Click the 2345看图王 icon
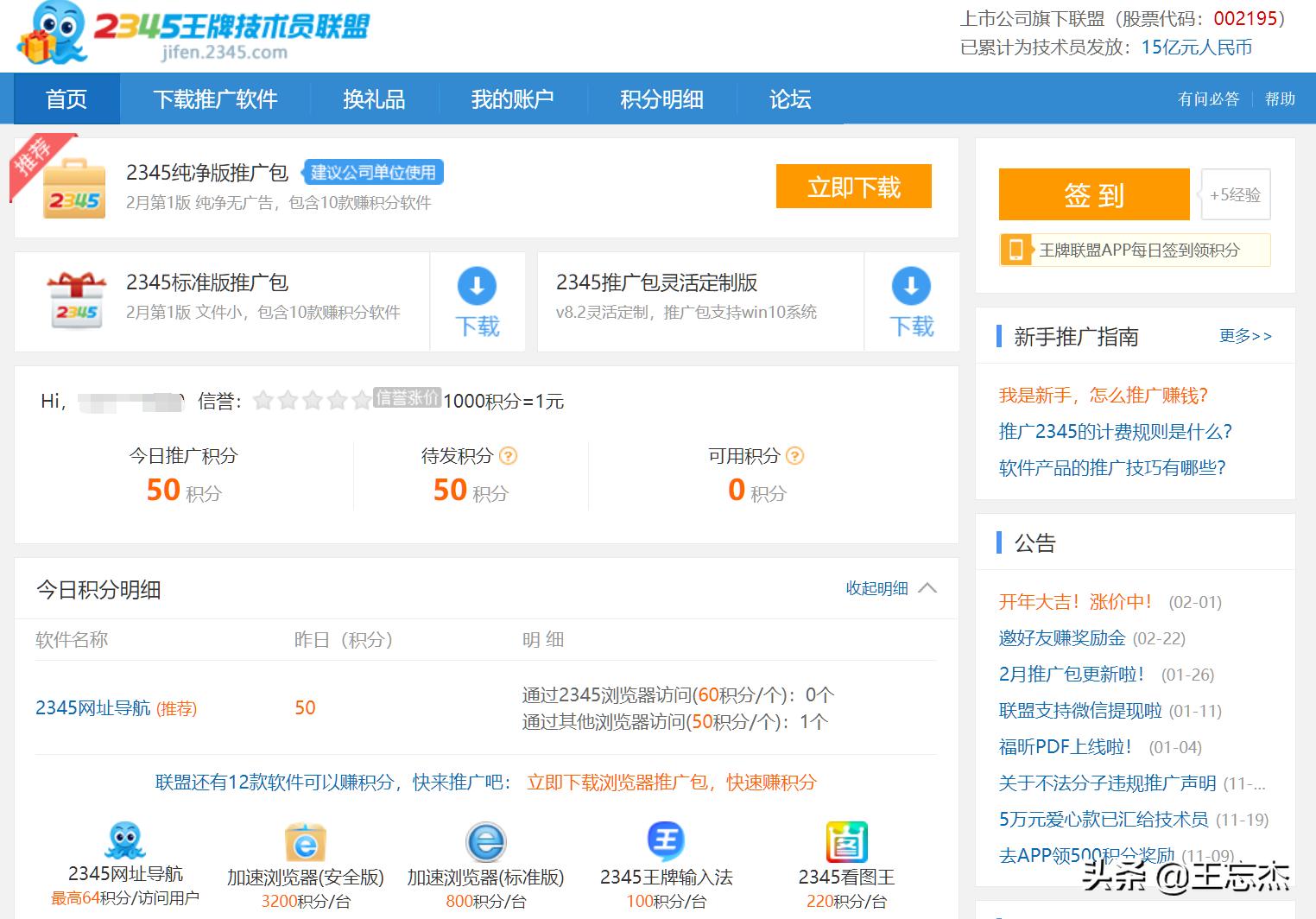The height and width of the screenshot is (919, 1316). 847,842
